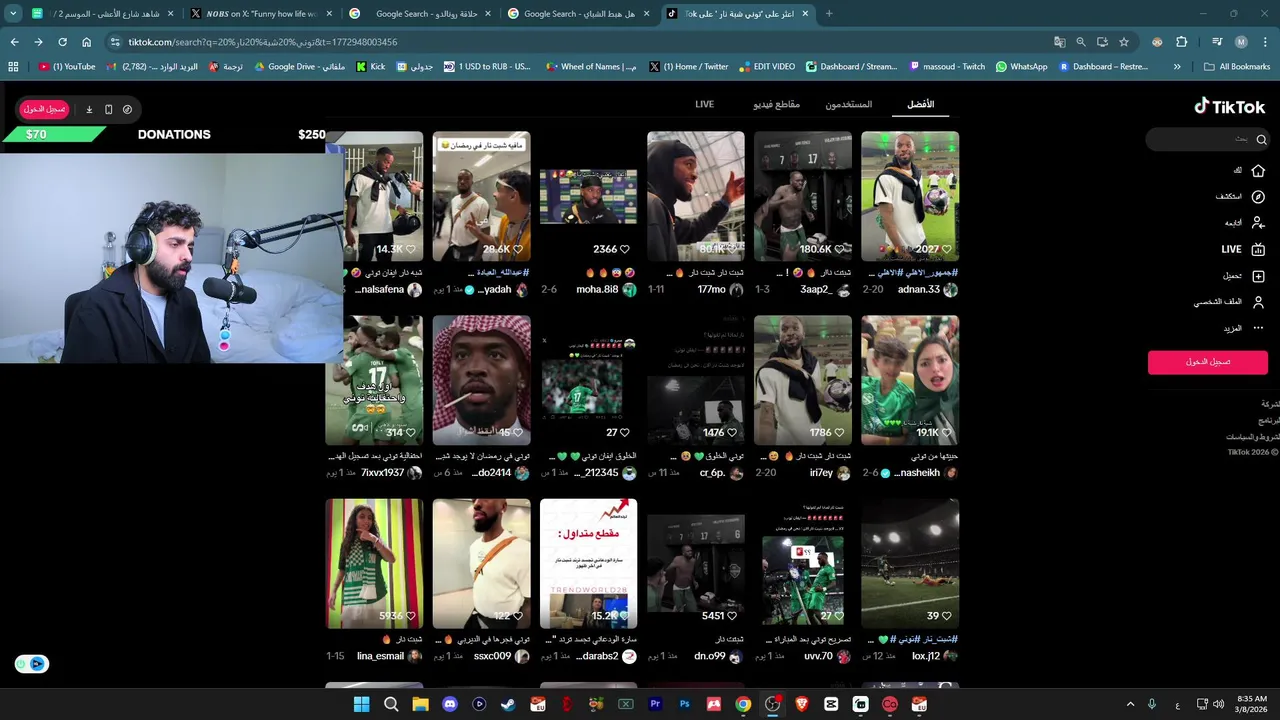Open the YouTube bookmark
Image resolution: width=1280 pixels, height=720 pixels.
click(x=67, y=67)
